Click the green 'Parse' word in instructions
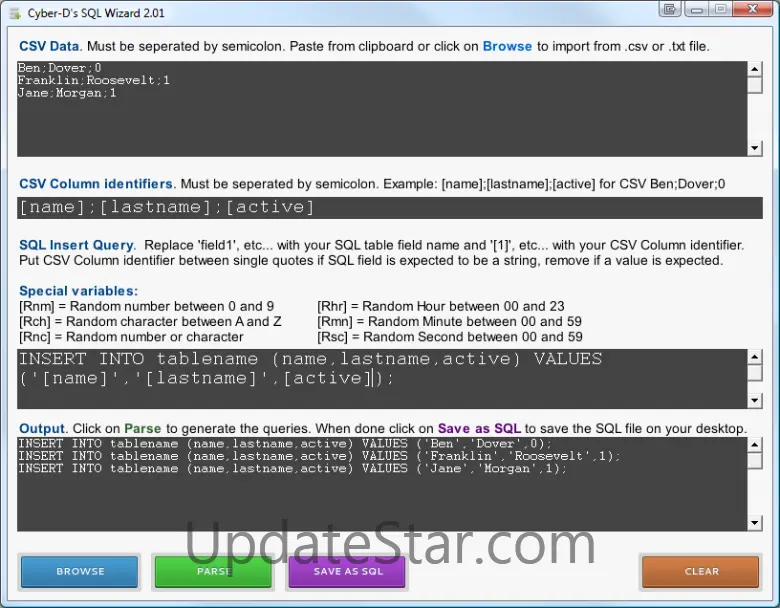The width and height of the screenshot is (780, 608). pos(142,428)
